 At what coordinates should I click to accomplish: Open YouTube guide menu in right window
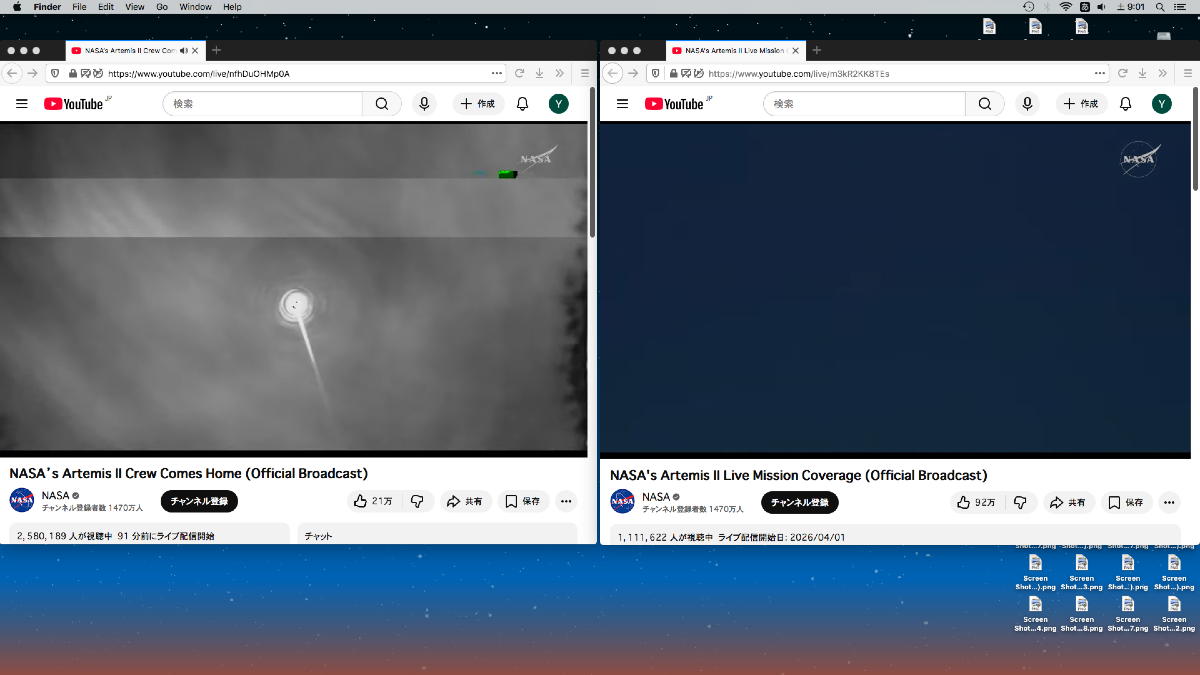pyautogui.click(x=622, y=104)
